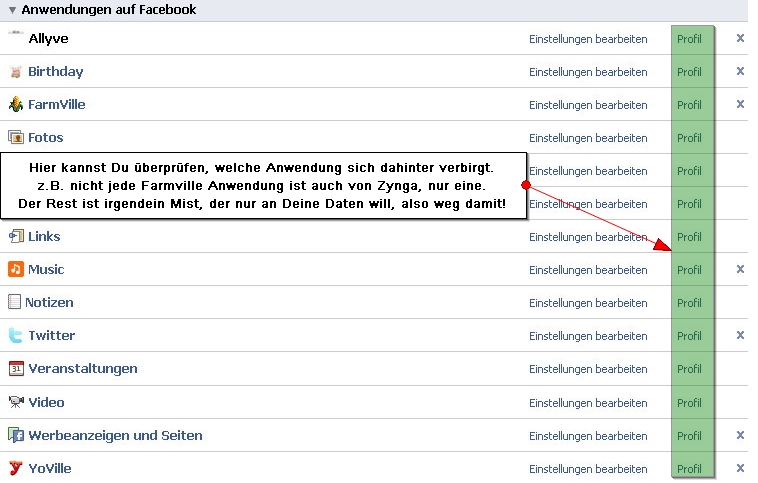Click the Notizen notepad icon
Image resolution: width=758 pixels, height=483 pixels.
(15, 302)
